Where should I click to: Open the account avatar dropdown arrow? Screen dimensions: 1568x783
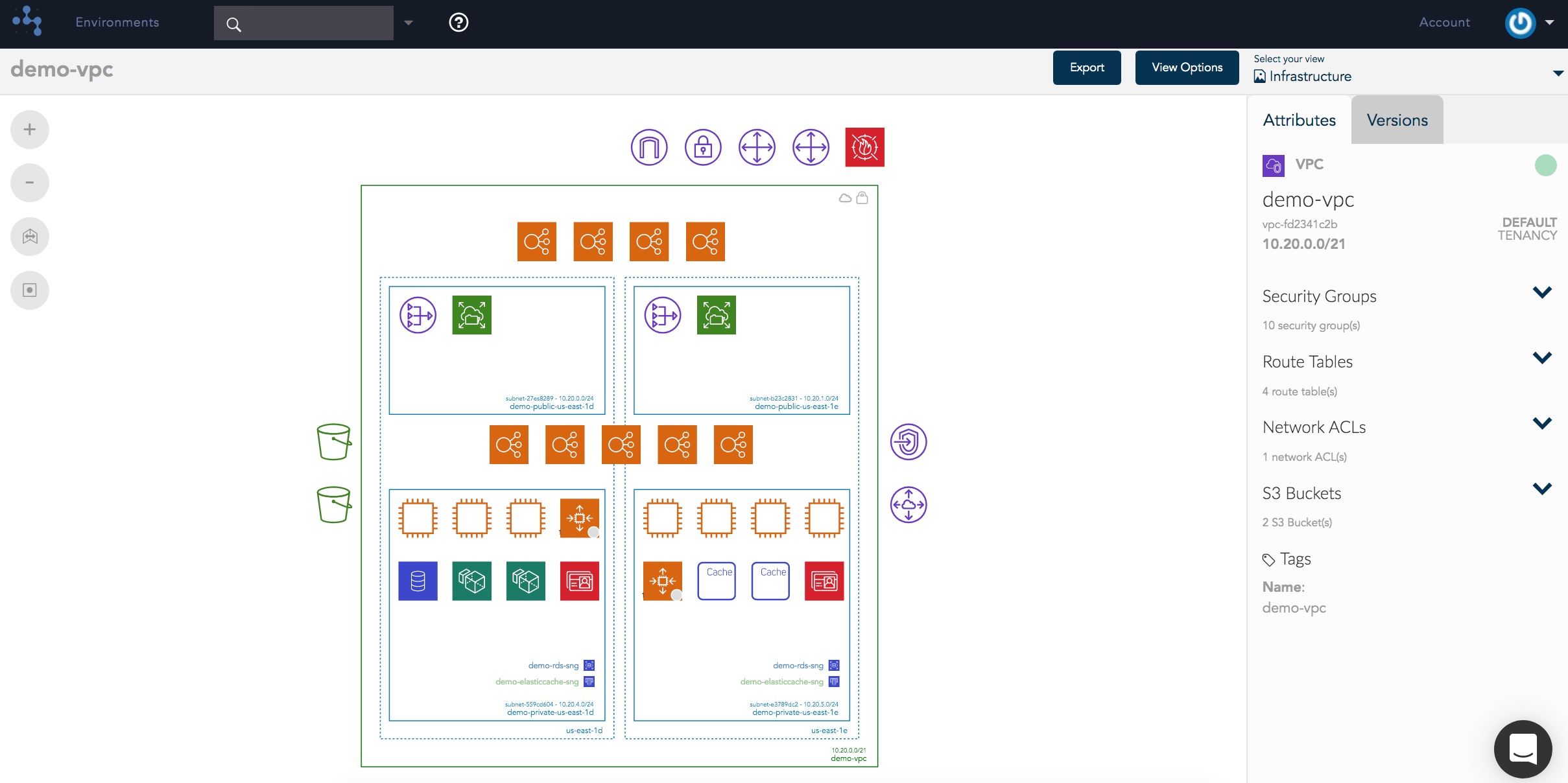point(1550,23)
